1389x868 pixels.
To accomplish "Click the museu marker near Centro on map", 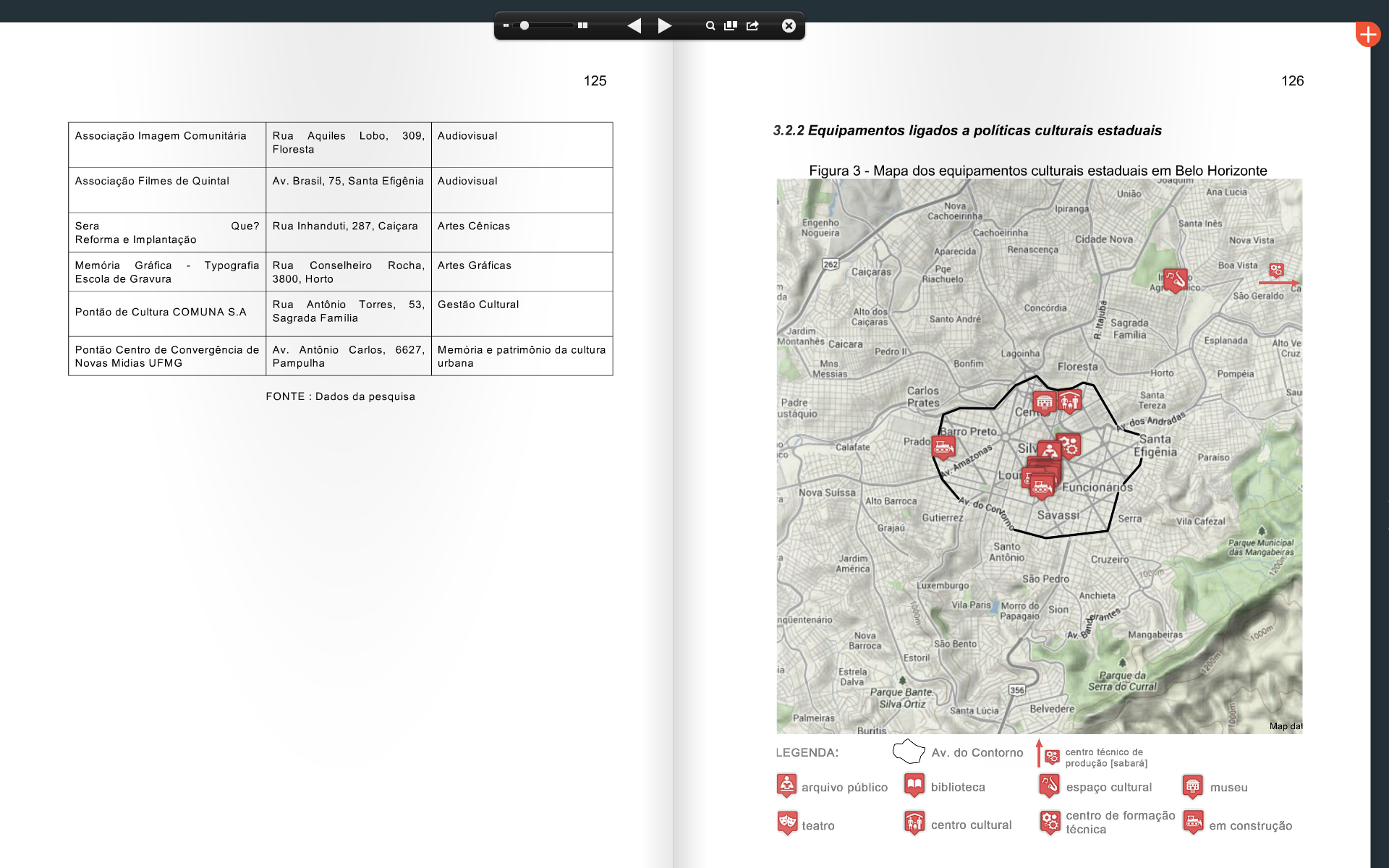I will tap(1043, 402).
